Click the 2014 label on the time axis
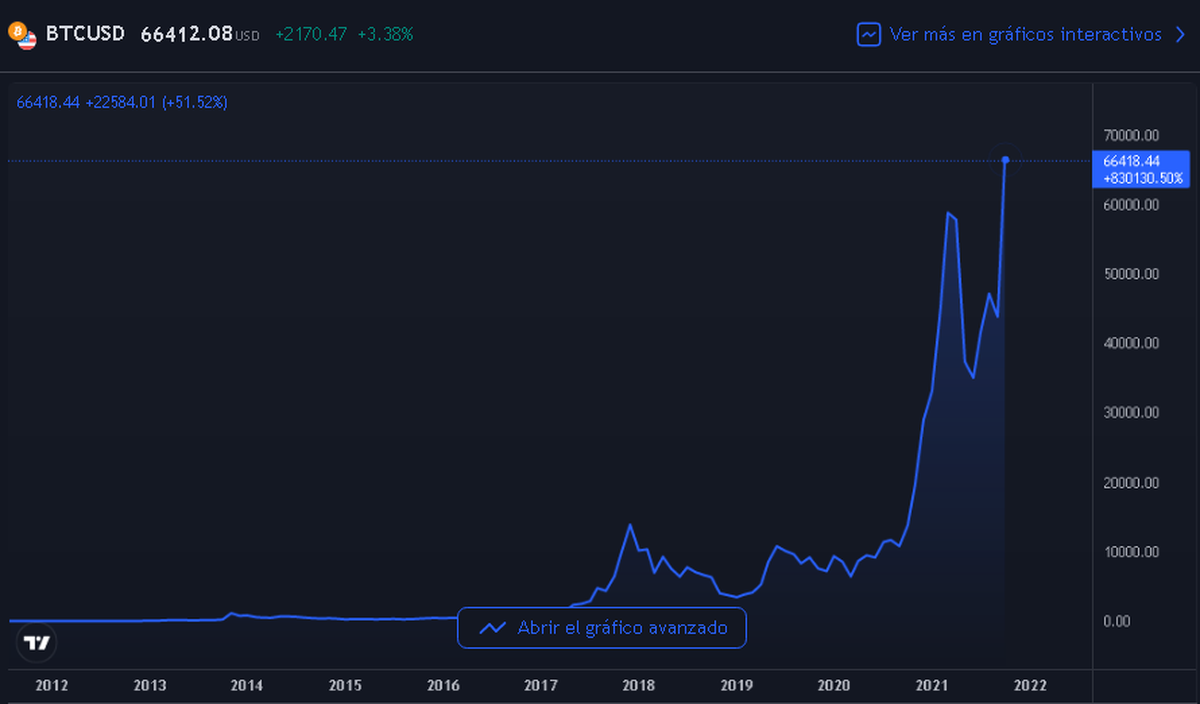The image size is (1200, 704). point(246,686)
